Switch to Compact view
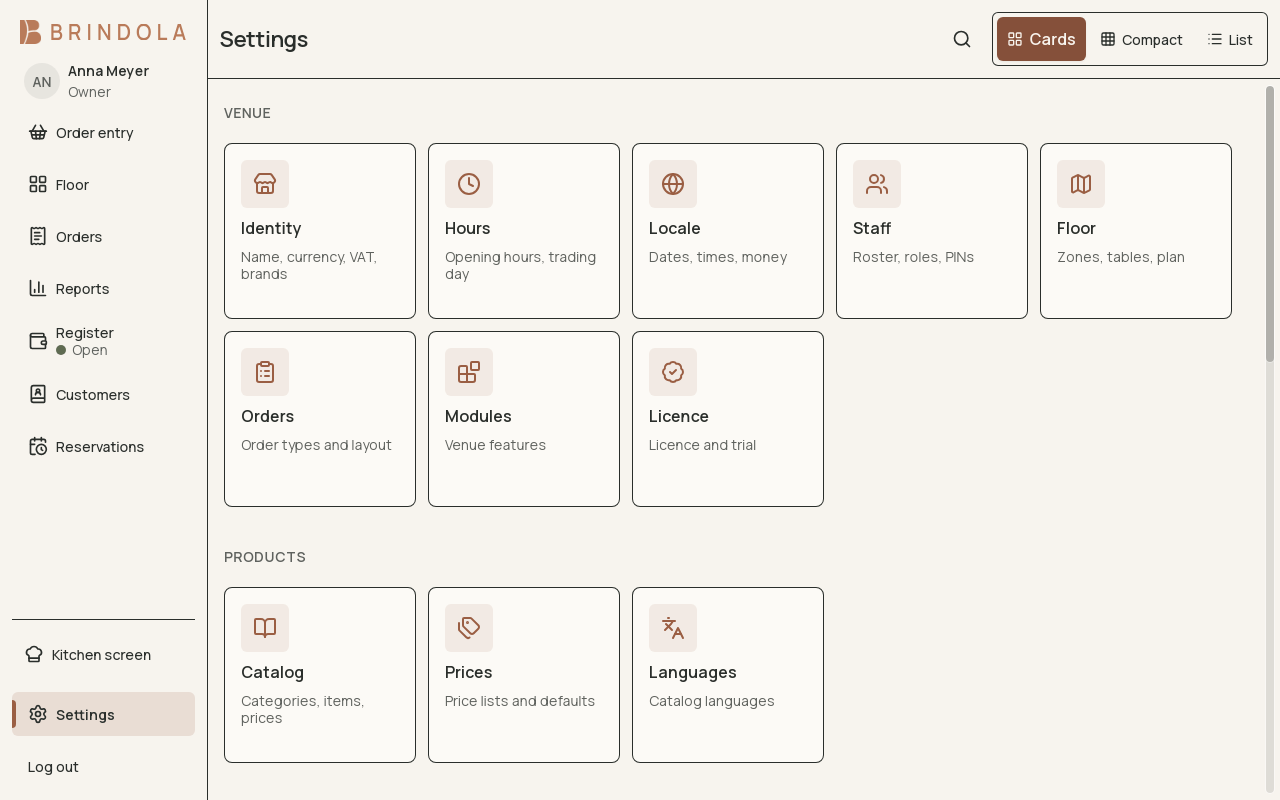Screen dimensions: 1280x800 coord(1141,39)
